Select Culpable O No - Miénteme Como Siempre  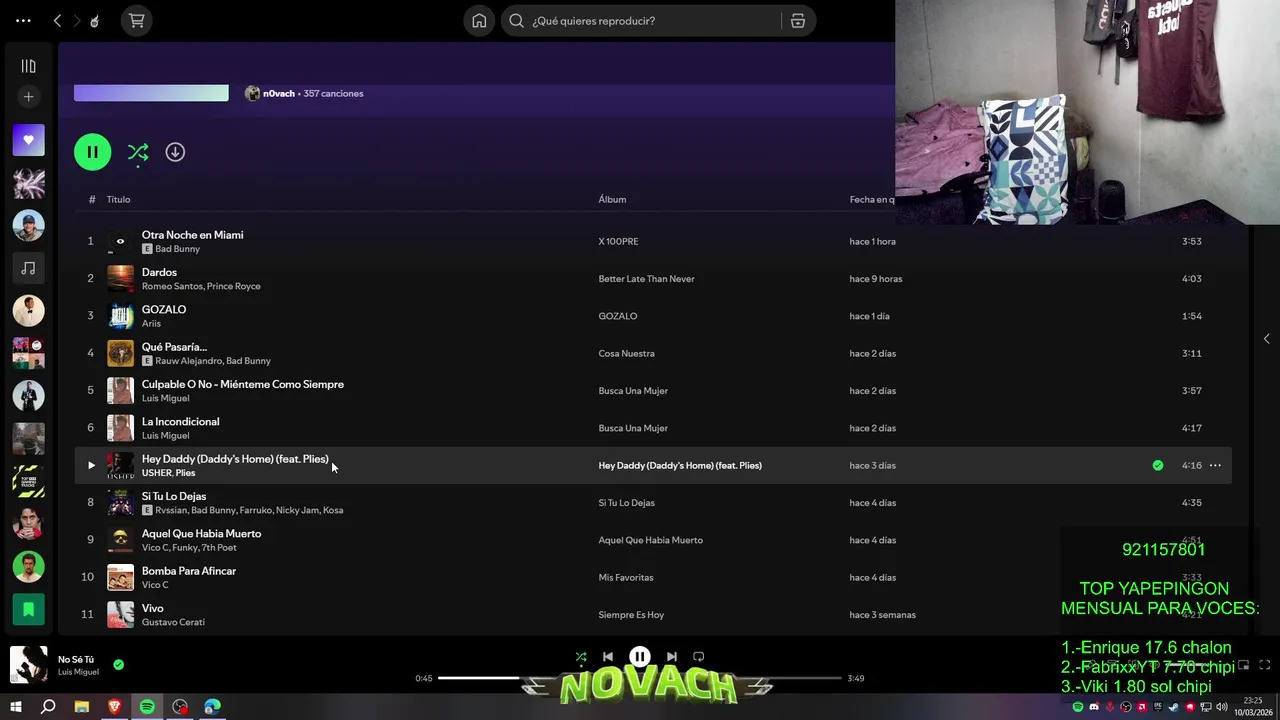pos(242,384)
